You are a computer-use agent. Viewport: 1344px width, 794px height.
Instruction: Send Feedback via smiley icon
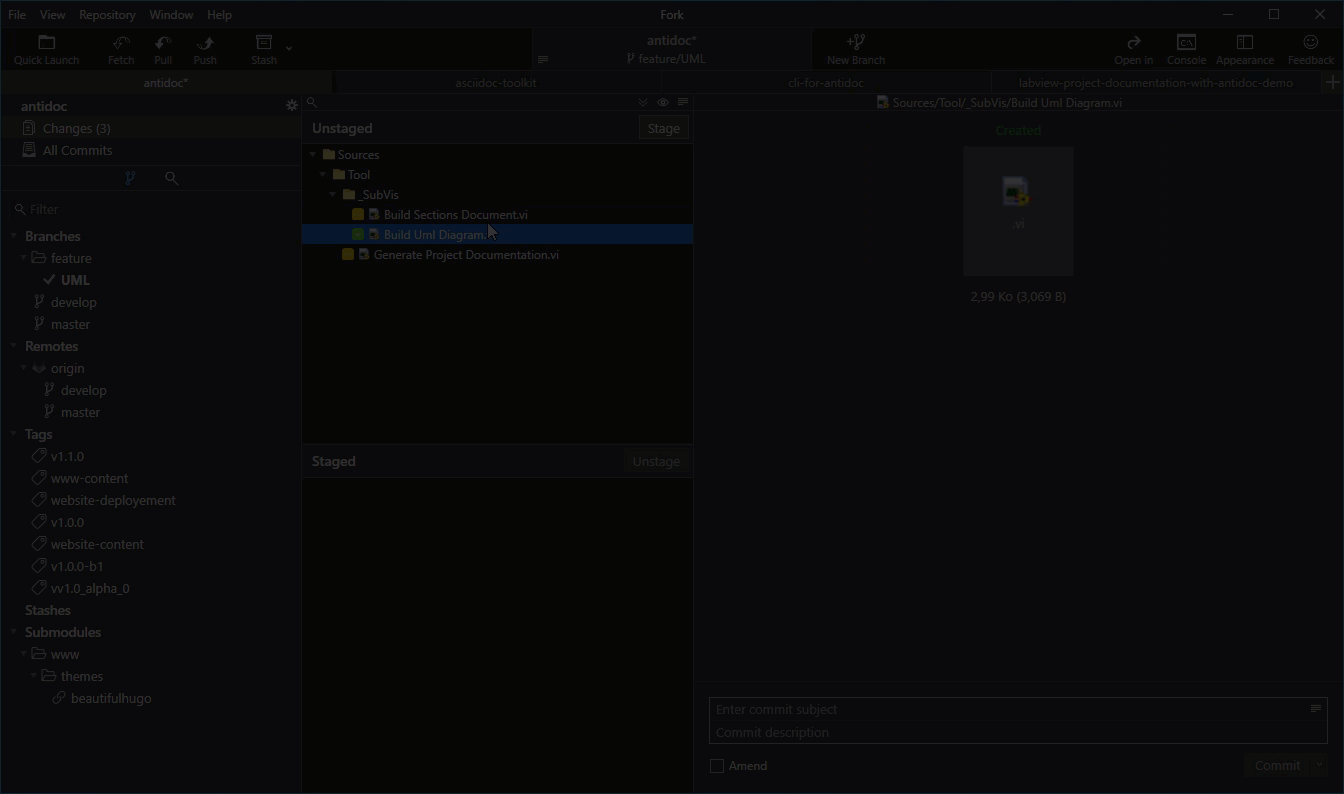1311,49
